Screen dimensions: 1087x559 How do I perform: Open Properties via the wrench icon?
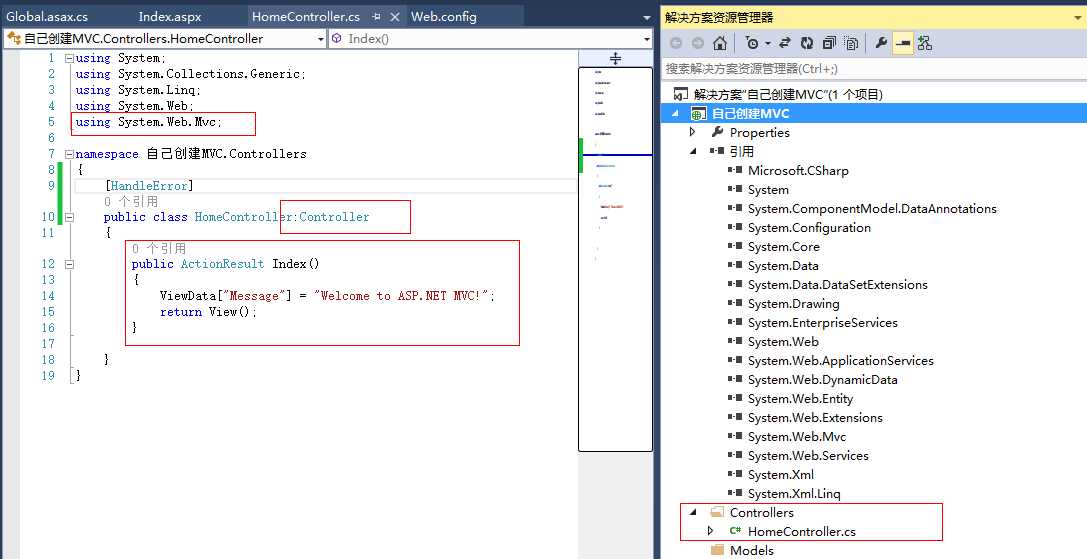click(881, 43)
